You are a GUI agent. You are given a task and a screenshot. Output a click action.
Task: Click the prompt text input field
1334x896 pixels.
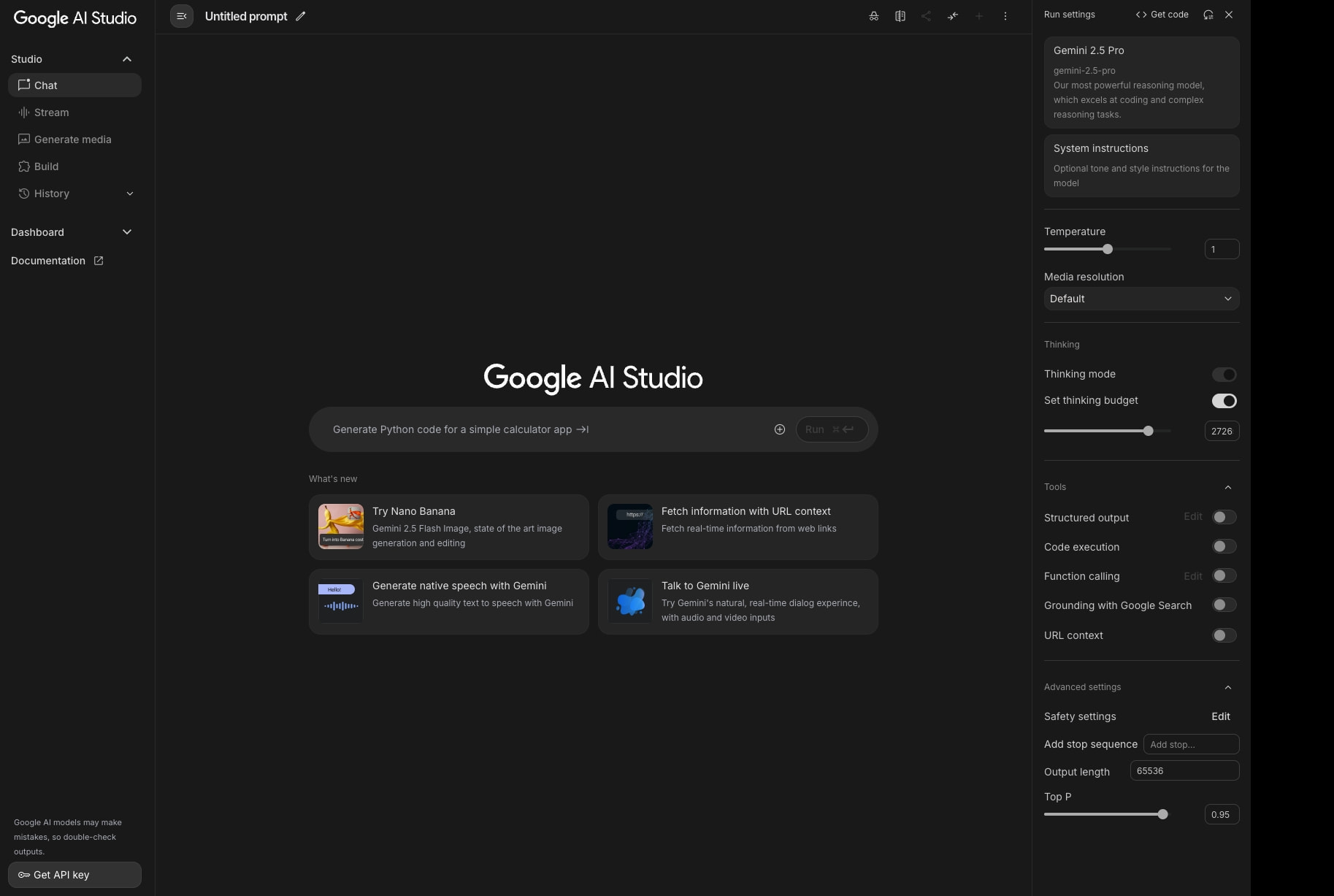click(x=548, y=429)
